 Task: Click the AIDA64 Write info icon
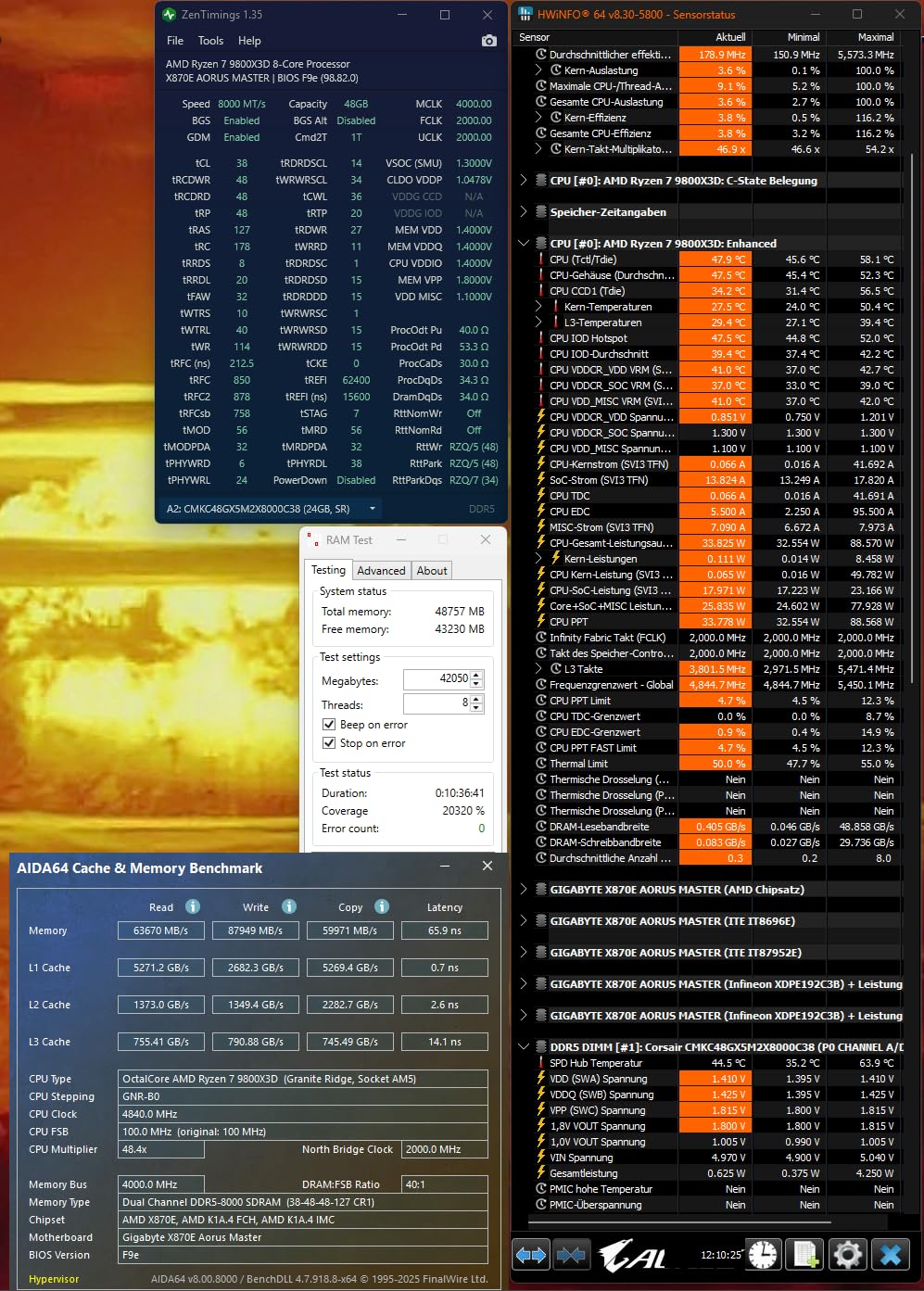tap(289, 906)
